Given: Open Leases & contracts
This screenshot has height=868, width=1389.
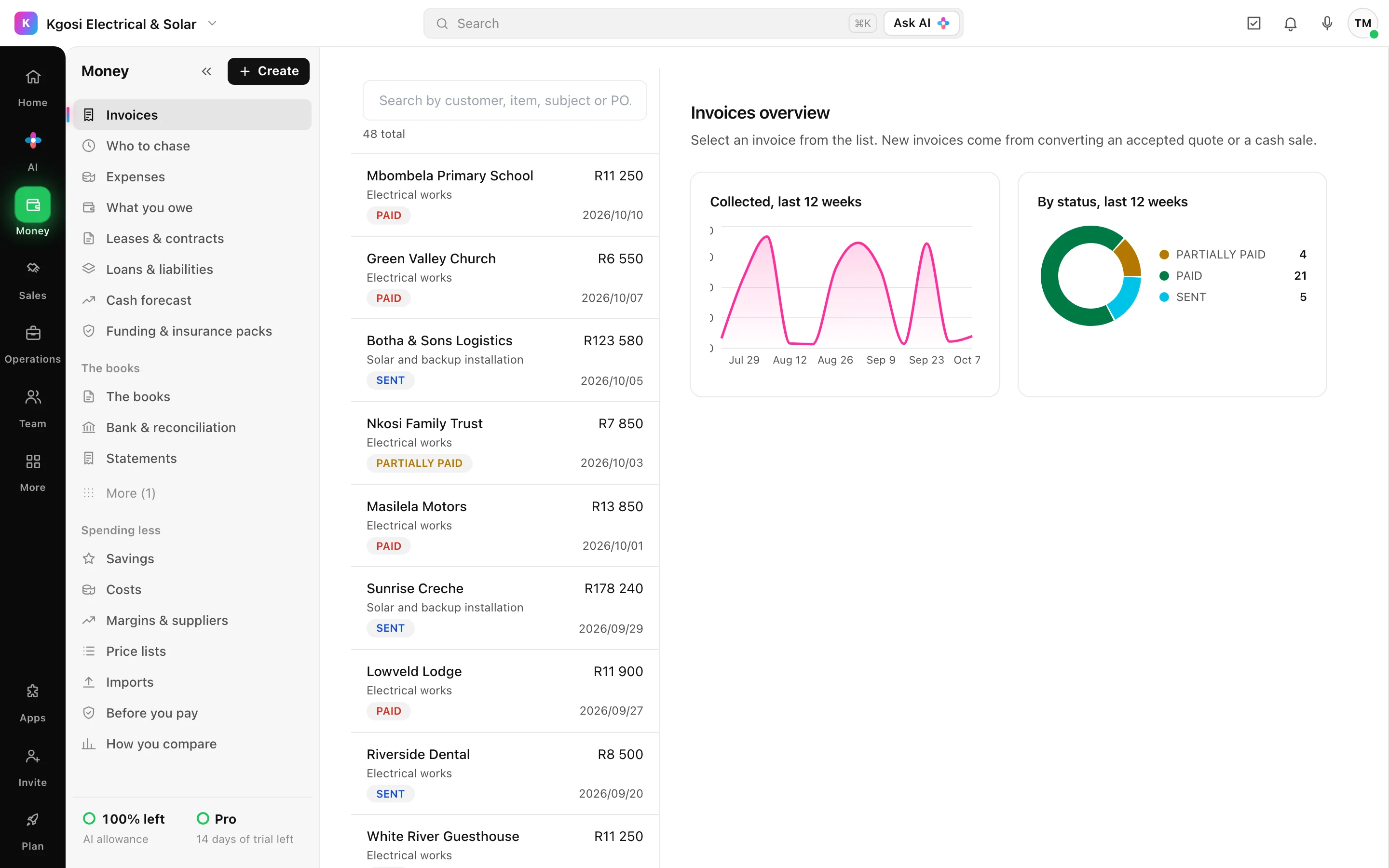Looking at the screenshot, I should (x=192, y=238).
